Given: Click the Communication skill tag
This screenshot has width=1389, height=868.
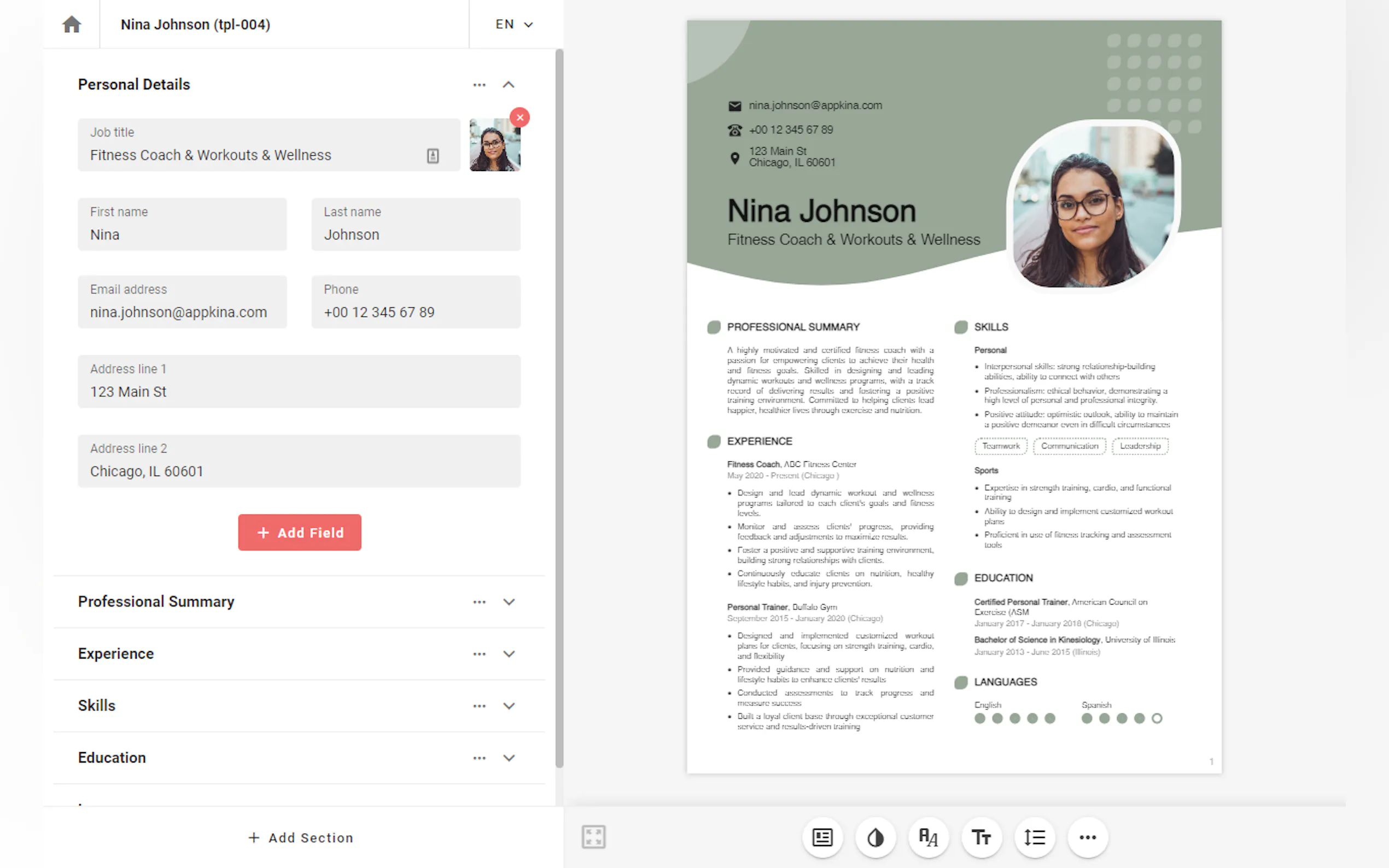Looking at the screenshot, I should coord(1069,446).
